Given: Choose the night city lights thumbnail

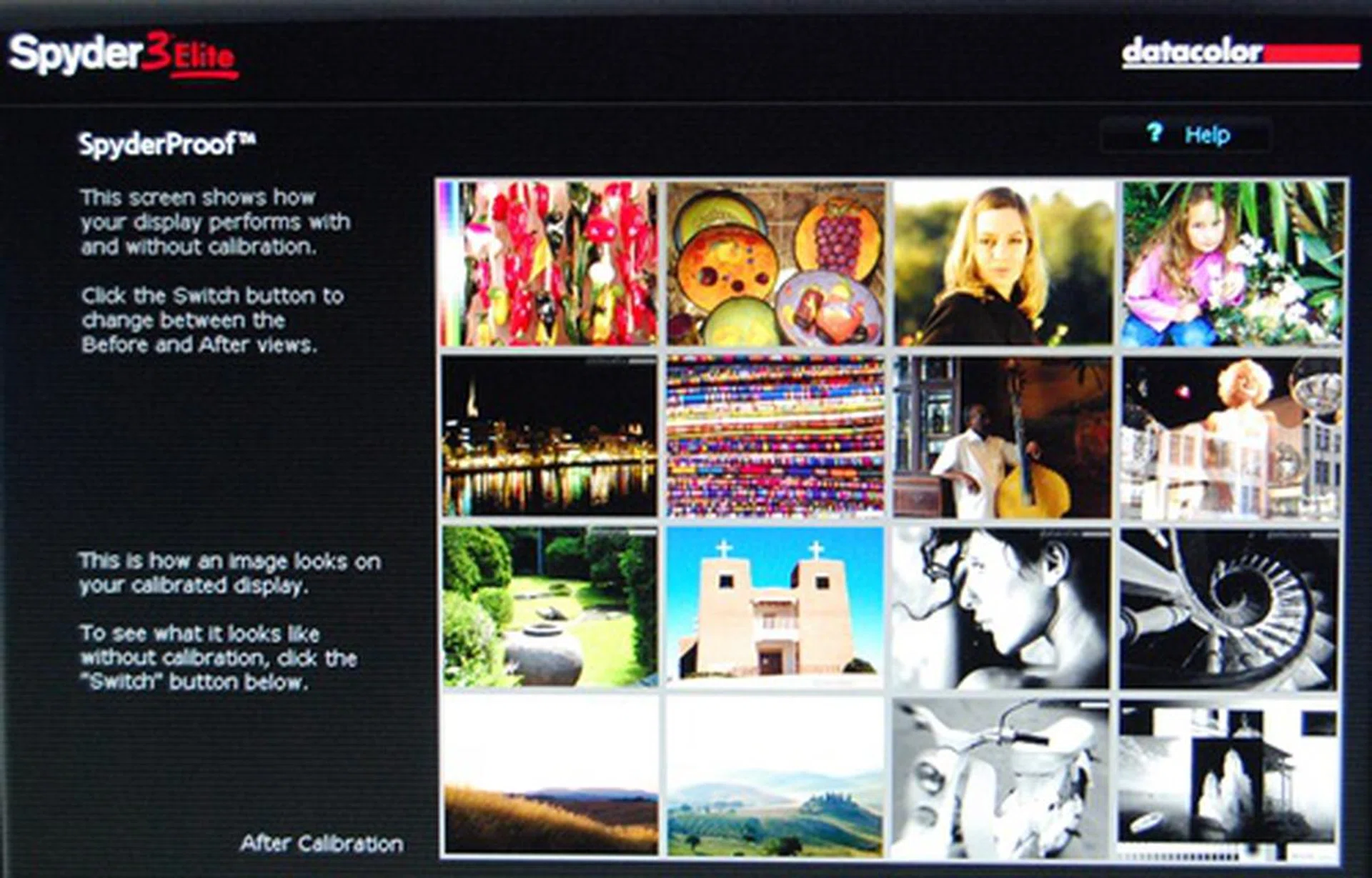Looking at the screenshot, I should [x=549, y=436].
